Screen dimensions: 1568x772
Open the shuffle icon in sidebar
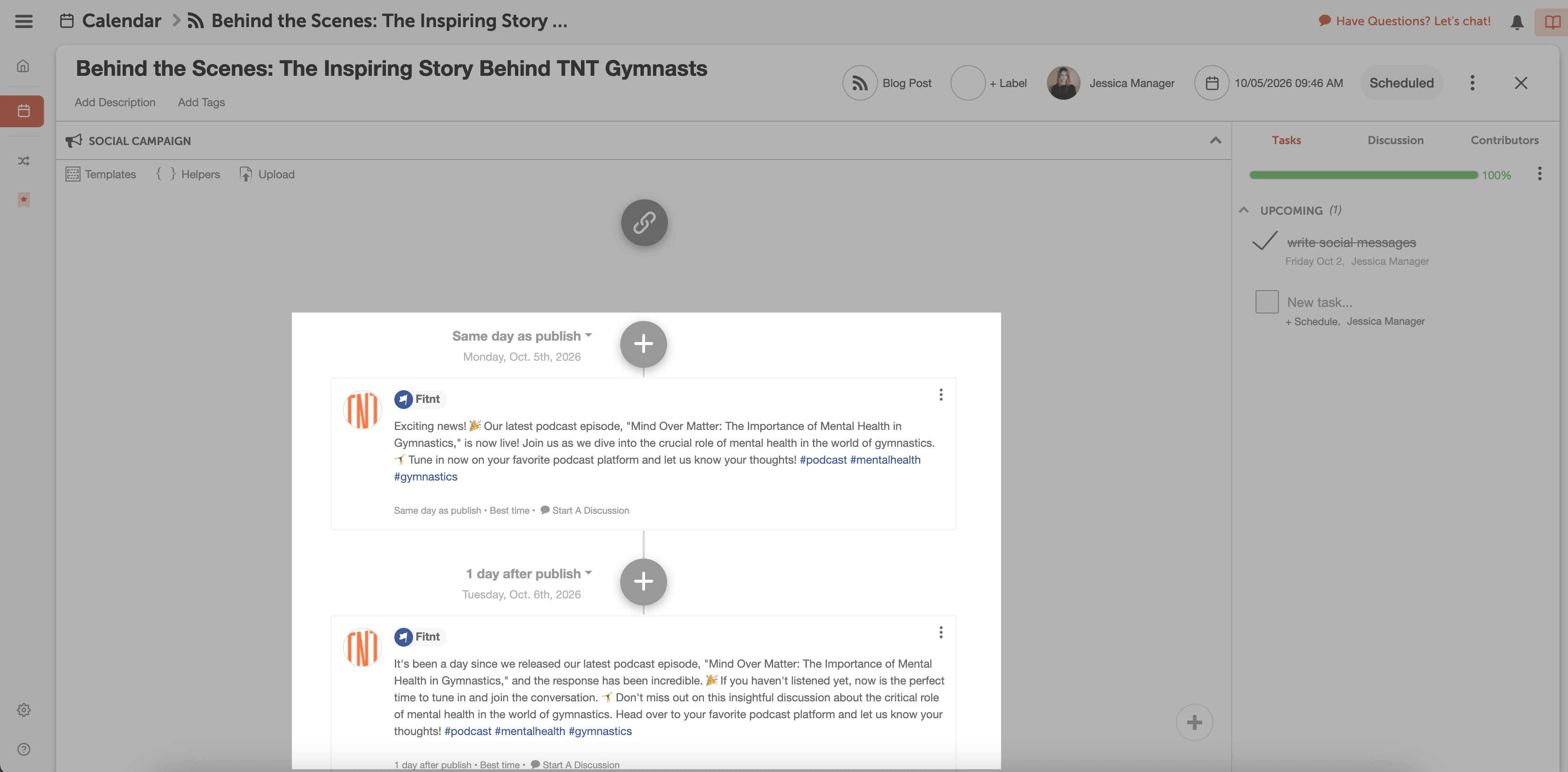pyautogui.click(x=23, y=161)
